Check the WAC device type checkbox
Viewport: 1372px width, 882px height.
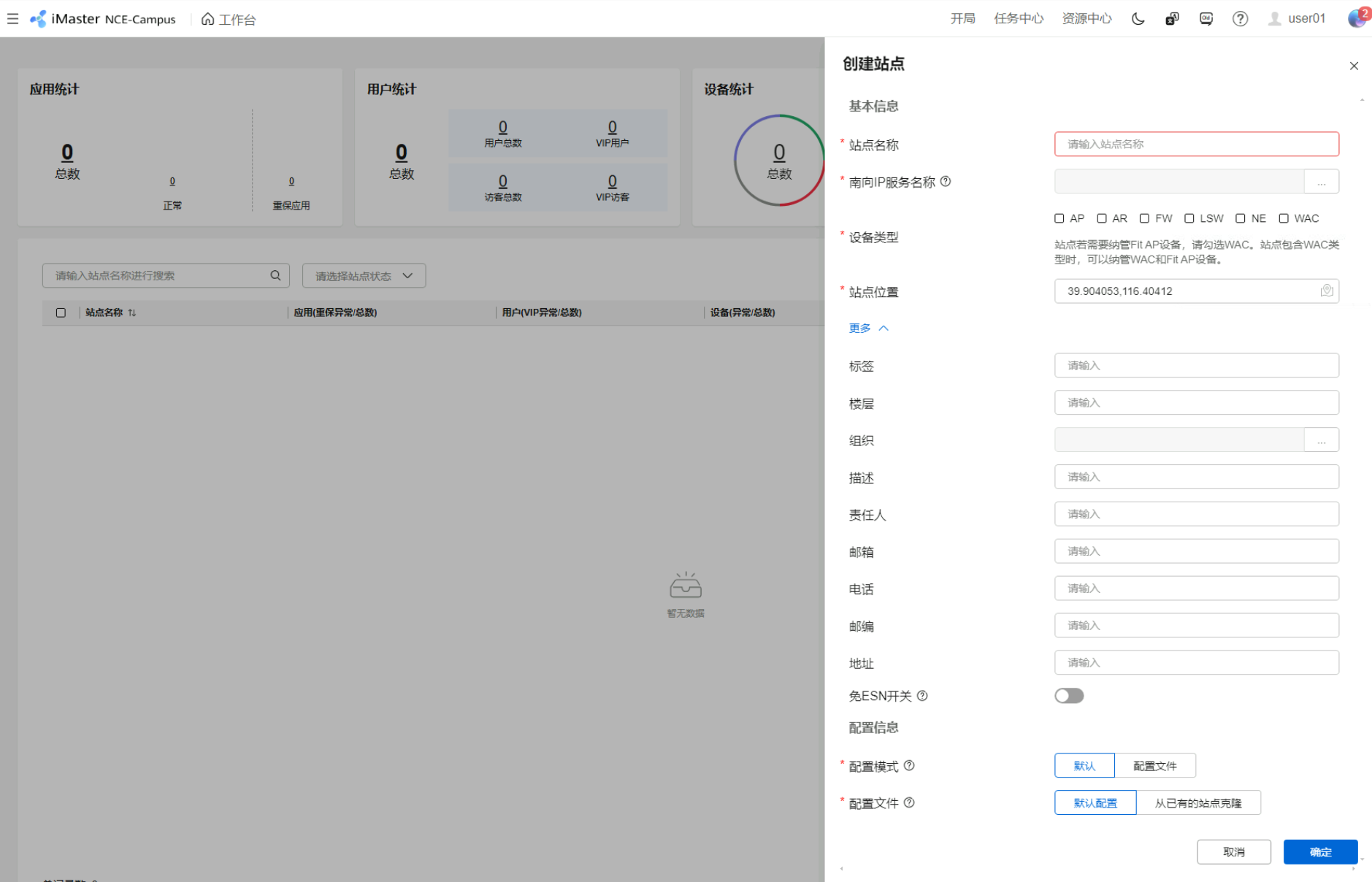1284,218
